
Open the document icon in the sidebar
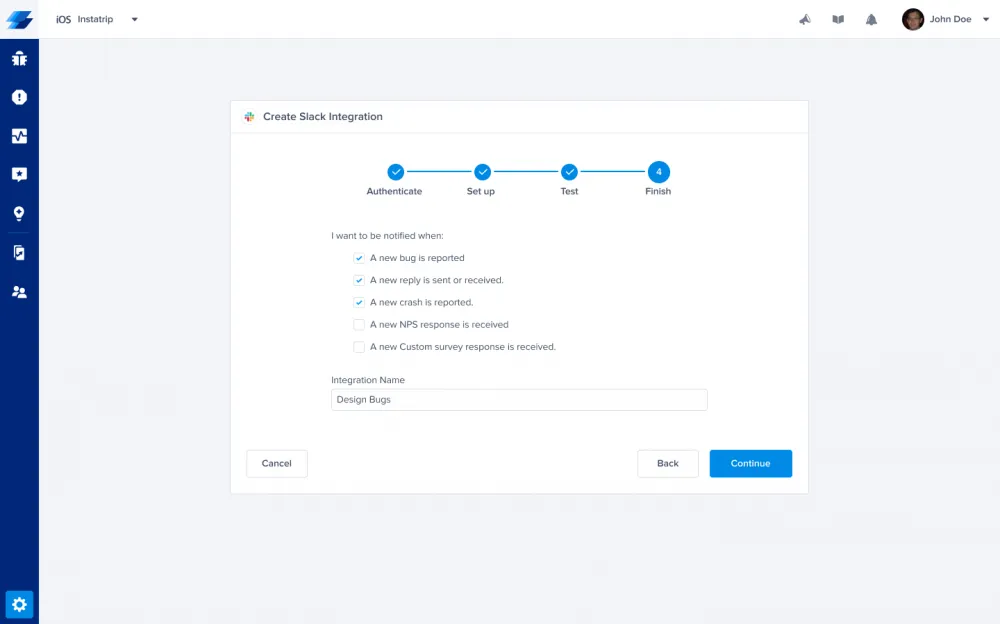[19, 253]
